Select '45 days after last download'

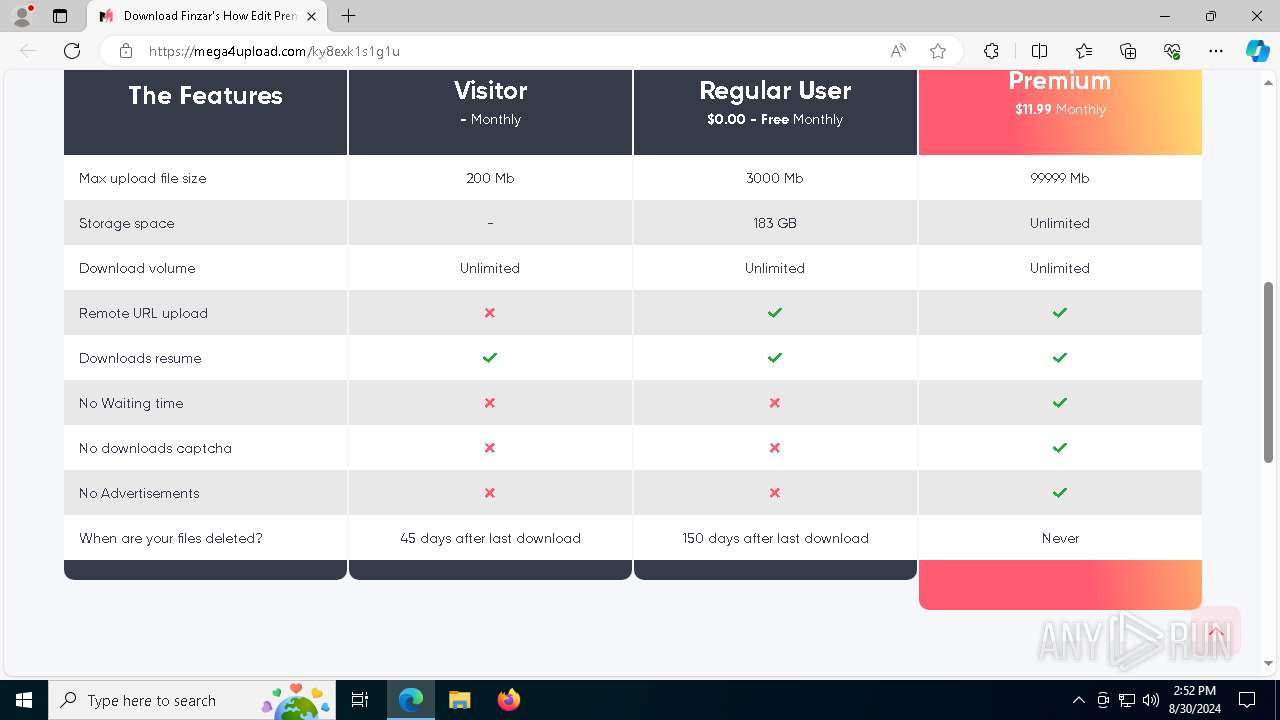490,538
